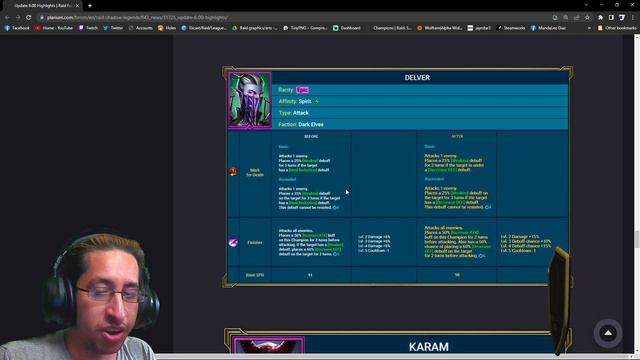Click the install/cast icon in address bar
Screen dimensions: 640x360
(x=555, y=18)
